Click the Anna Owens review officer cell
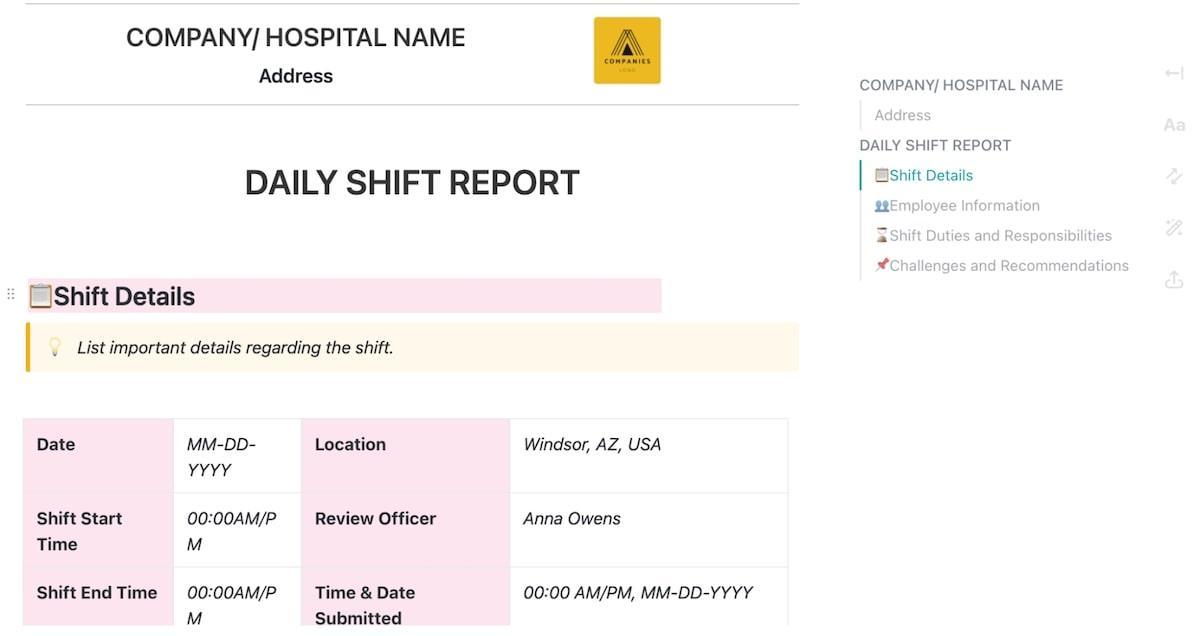1200x636 pixels. click(572, 518)
